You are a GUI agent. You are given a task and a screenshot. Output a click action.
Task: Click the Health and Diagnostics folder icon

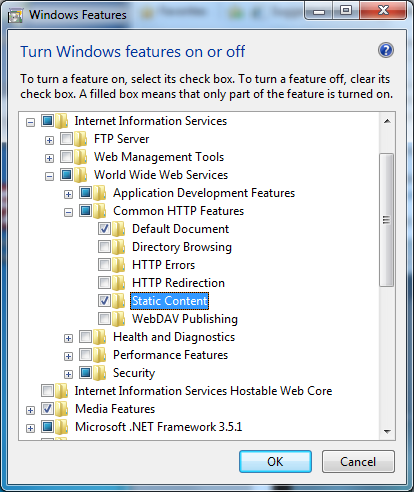(x=100, y=337)
